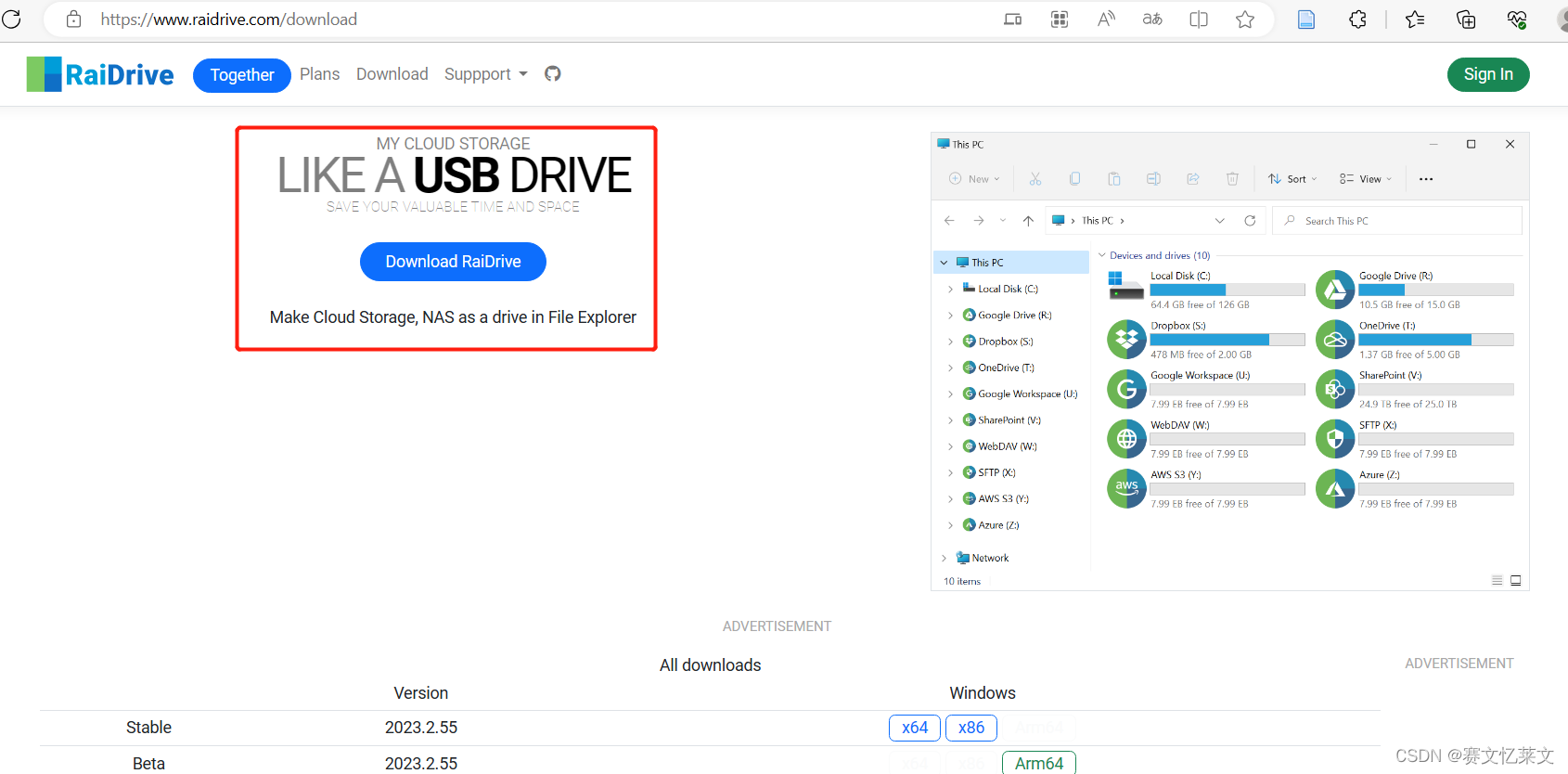Click the browser refresh icon

(x=11, y=19)
